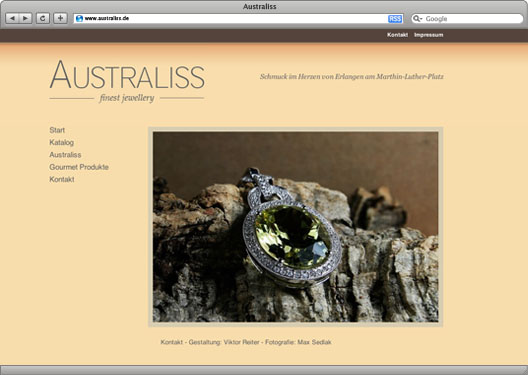Open the RSS feed badge
The image size is (528, 375).
tap(395, 19)
